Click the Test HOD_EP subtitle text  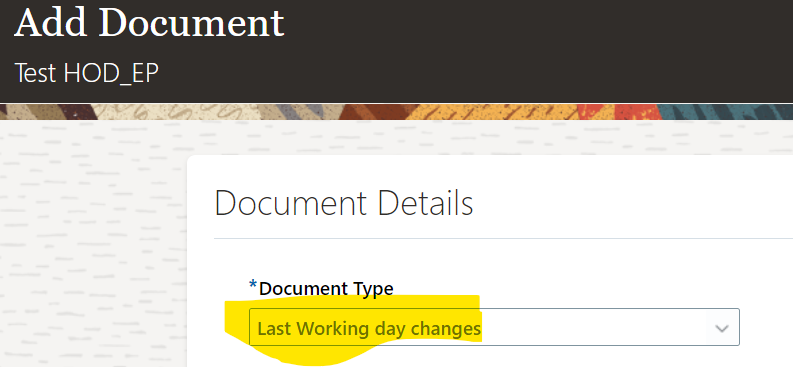tap(86, 73)
